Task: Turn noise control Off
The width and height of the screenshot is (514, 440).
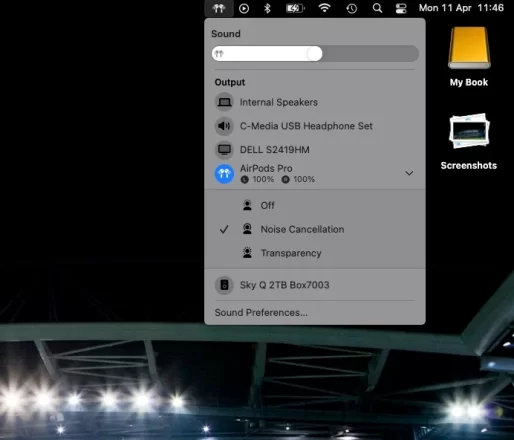Action: point(315,205)
